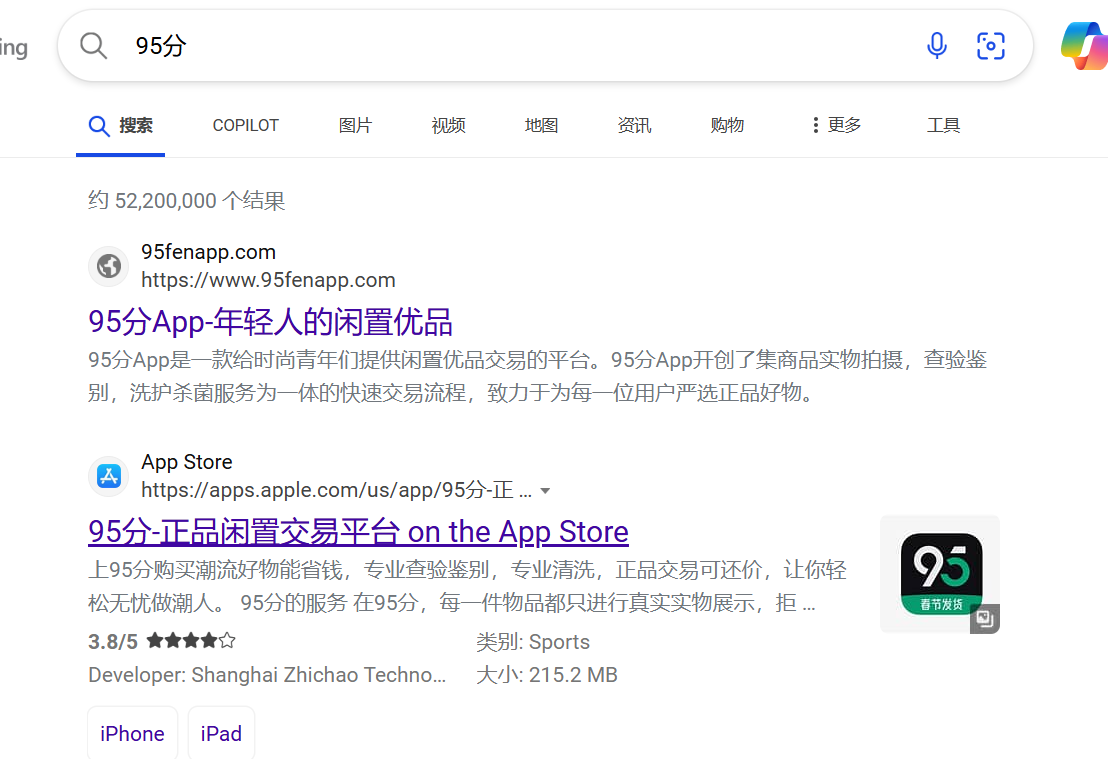Start voice search with microphone icon
This screenshot has height=759, width=1108.
pos(936,46)
